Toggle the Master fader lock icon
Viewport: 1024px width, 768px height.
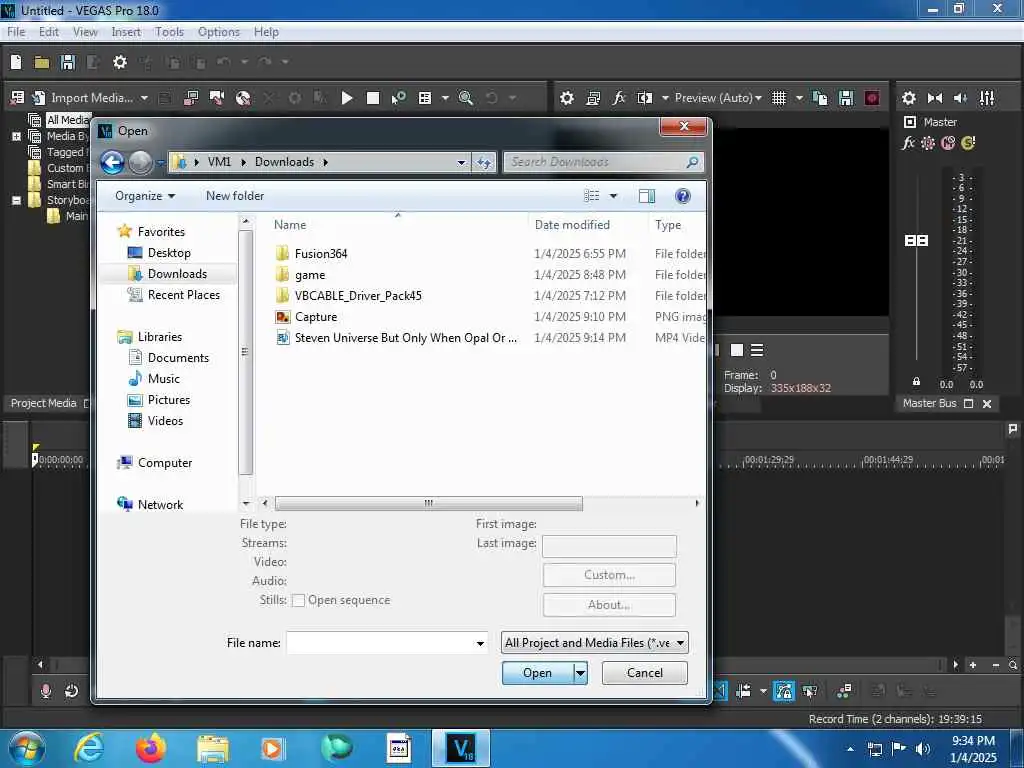point(916,381)
